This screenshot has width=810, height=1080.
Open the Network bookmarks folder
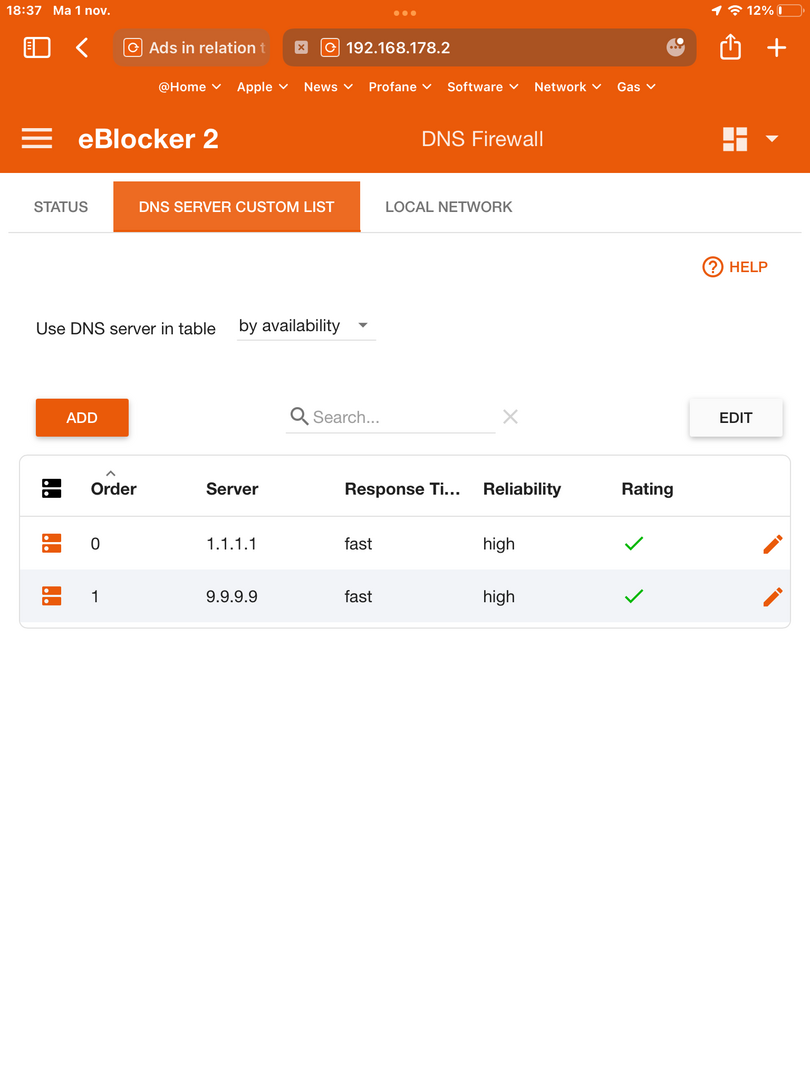tap(568, 87)
